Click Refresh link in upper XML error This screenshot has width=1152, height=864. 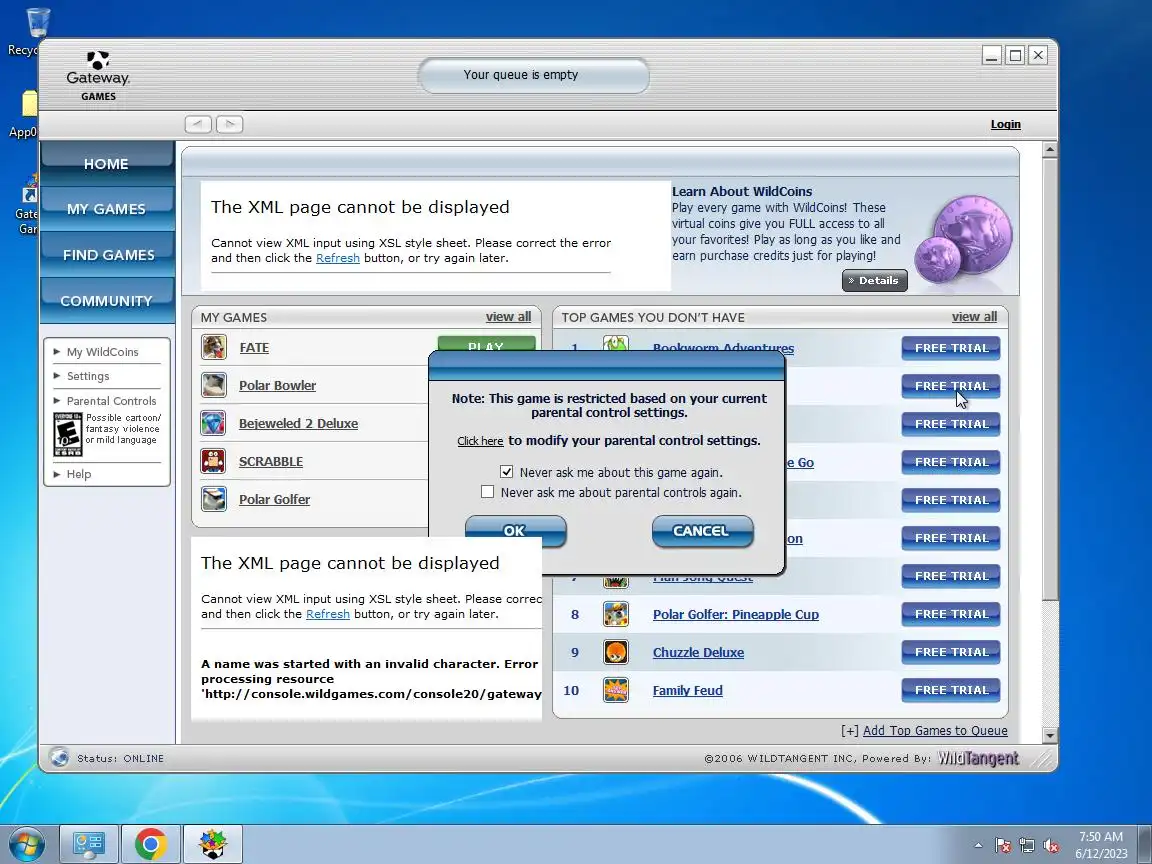pyautogui.click(x=337, y=258)
